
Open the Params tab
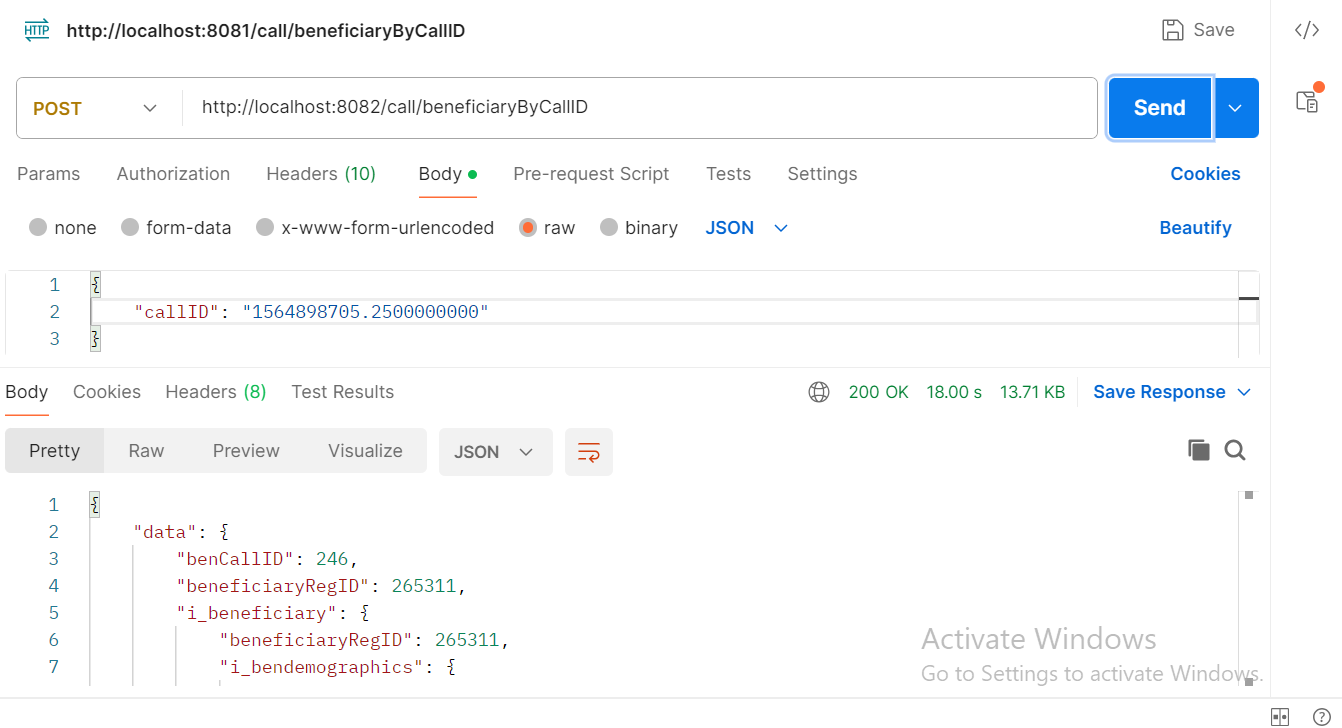click(x=48, y=174)
